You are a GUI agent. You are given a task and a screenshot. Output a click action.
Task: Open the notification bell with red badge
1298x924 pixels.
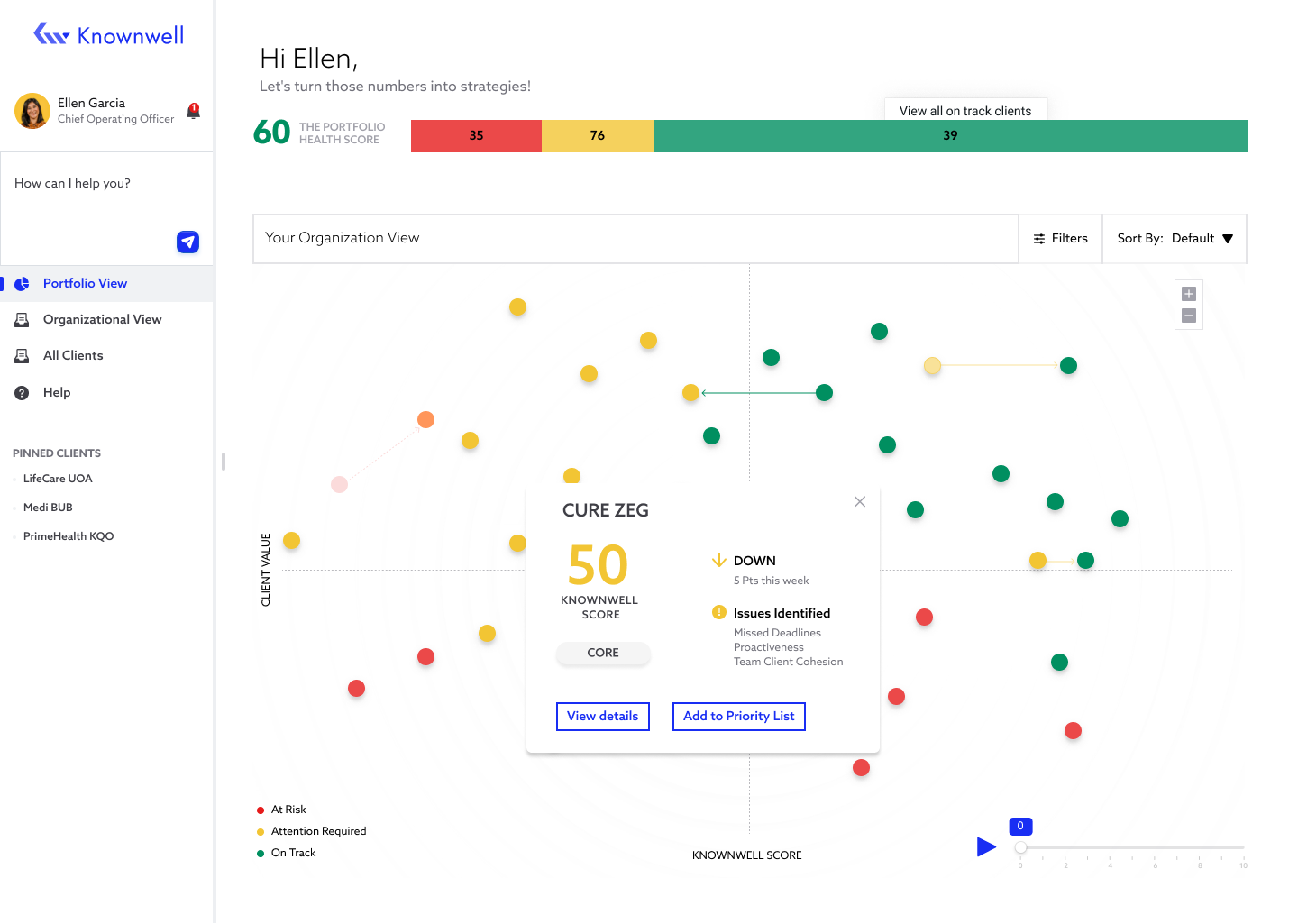193,111
